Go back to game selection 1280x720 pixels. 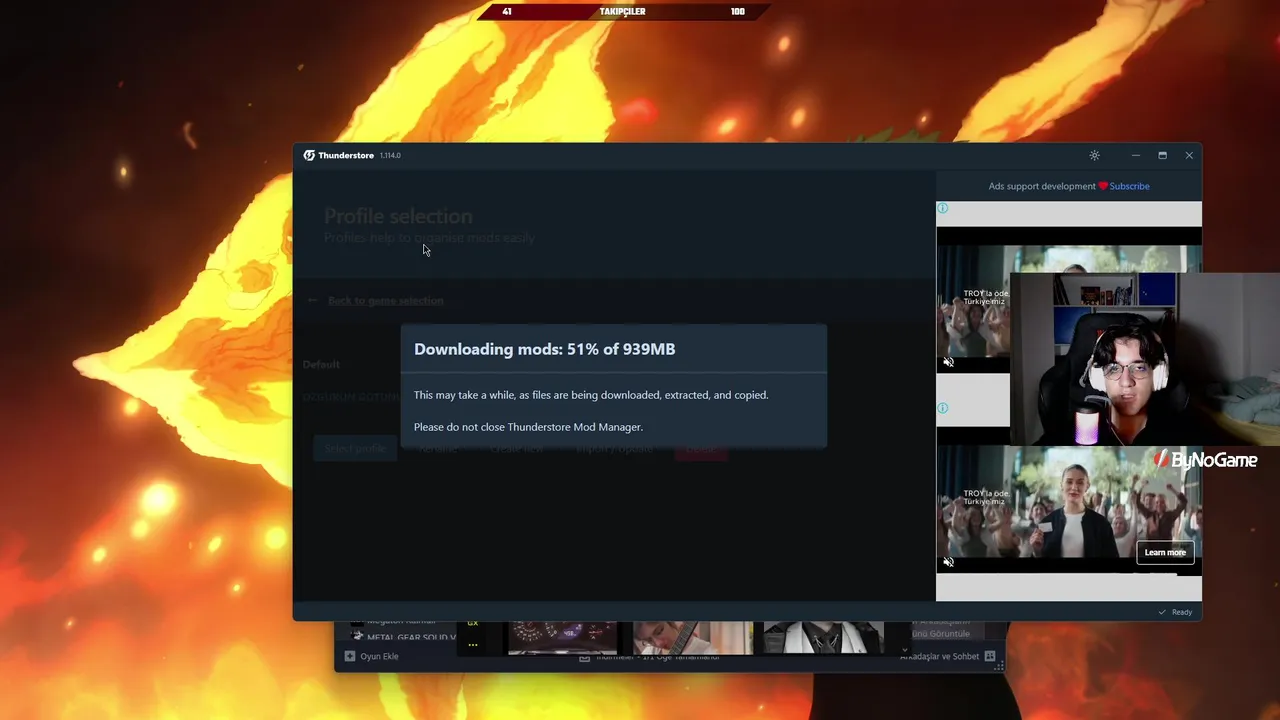tap(385, 300)
